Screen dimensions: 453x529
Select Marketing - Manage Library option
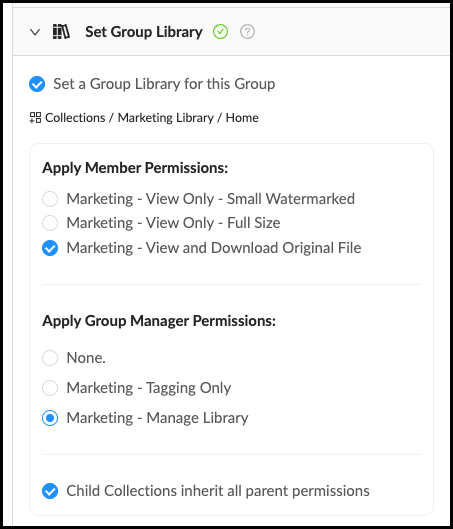[x=50, y=418]
